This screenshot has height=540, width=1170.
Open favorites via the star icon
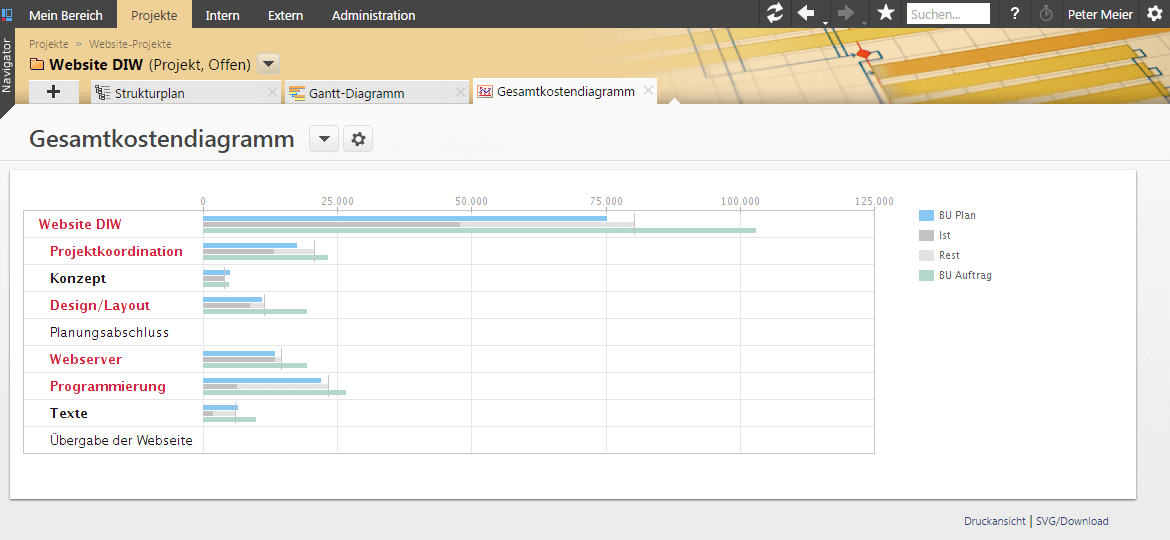coord(886,13)
